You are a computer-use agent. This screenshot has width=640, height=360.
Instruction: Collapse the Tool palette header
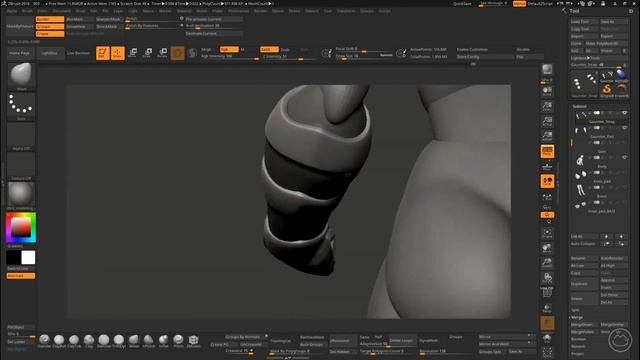(x=575, y=11)
